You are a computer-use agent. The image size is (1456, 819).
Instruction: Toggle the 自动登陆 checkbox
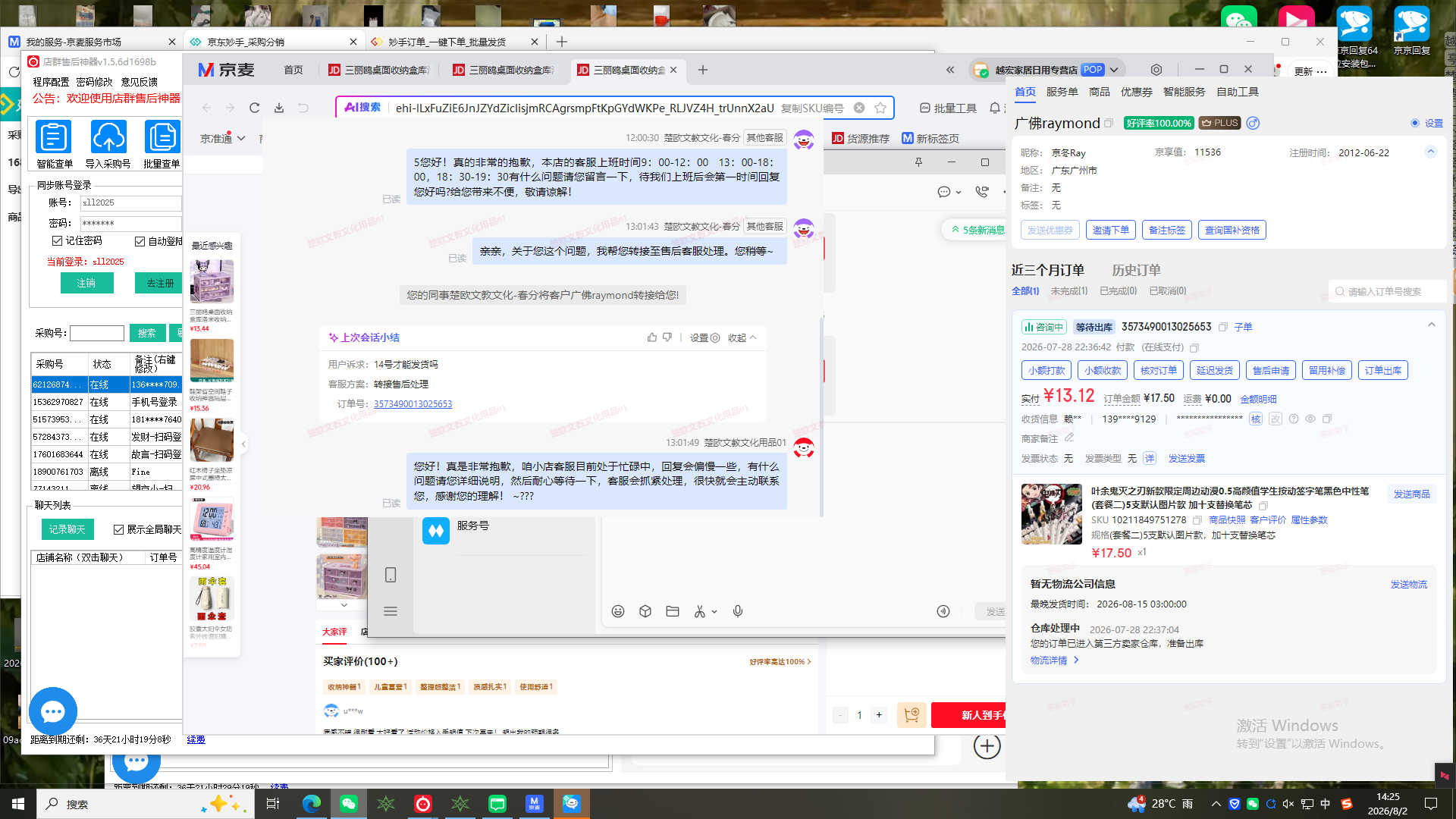click(140, 242)
